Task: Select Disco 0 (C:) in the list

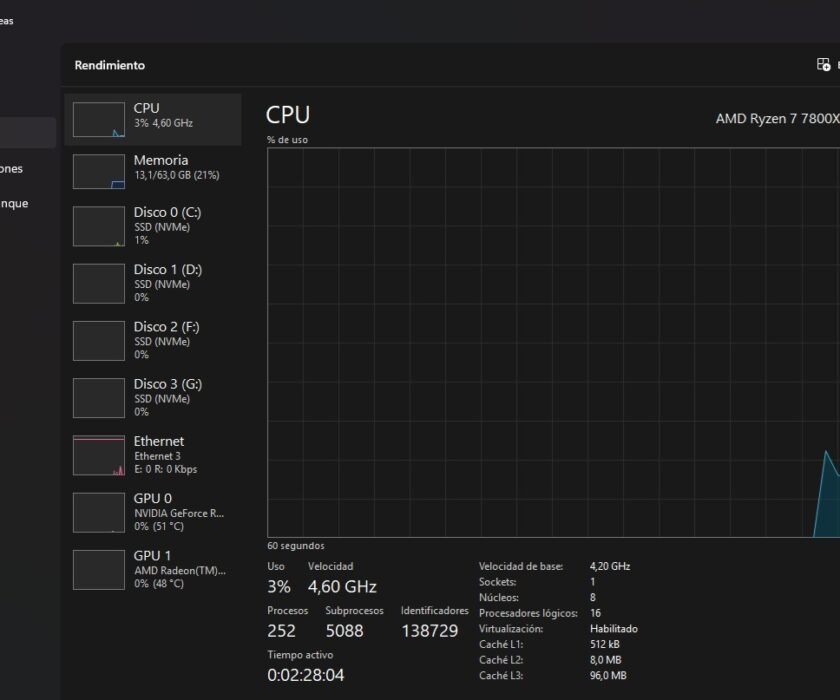Action: point(153,226)
